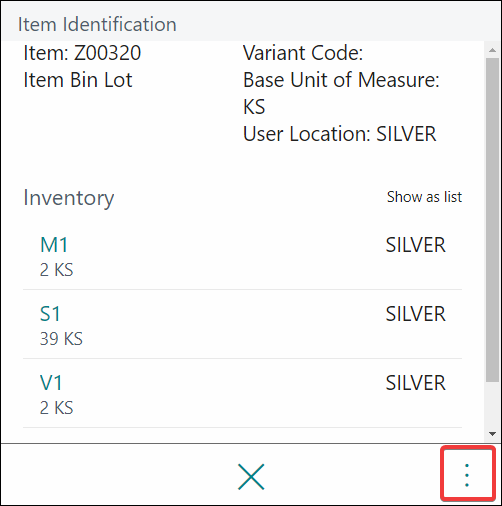Open the three-dot more actions menu
Screen dimensions: 502x506
click(467, 475)
